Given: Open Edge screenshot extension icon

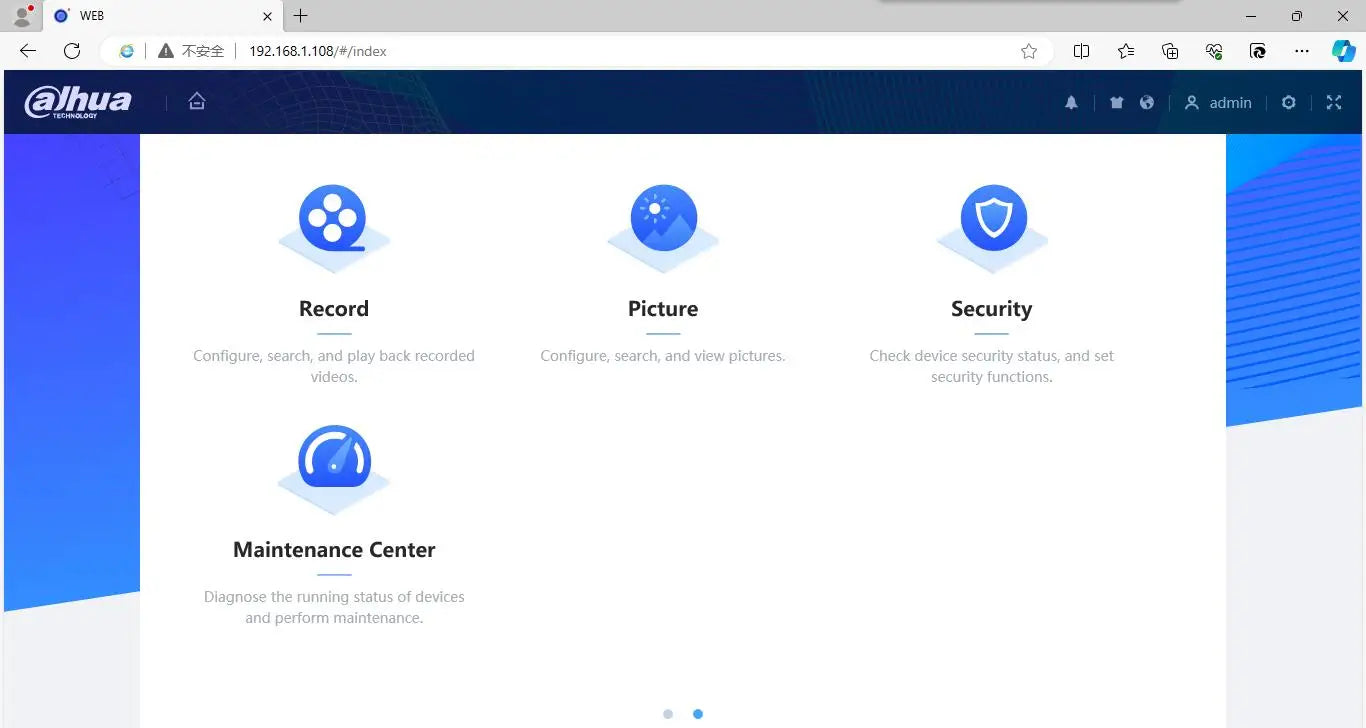Looking at the screenshot, I should (1258, 51).
